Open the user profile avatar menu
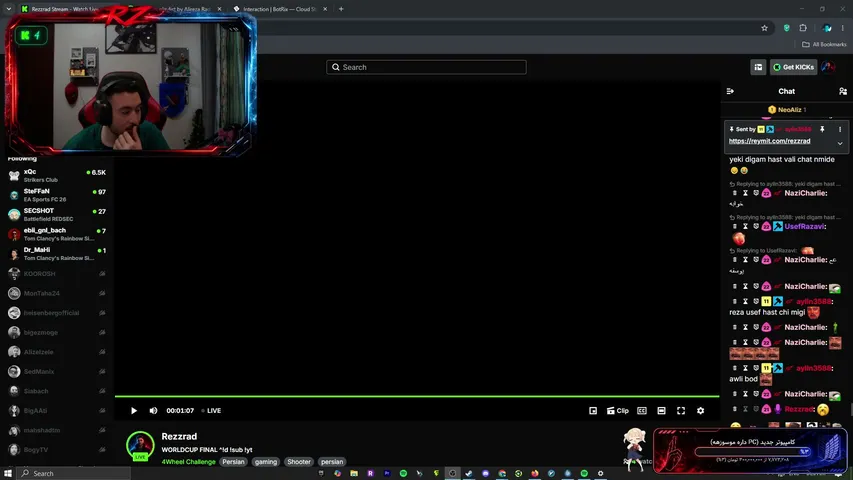Screen dimensions: 853x480 (829, 67)
